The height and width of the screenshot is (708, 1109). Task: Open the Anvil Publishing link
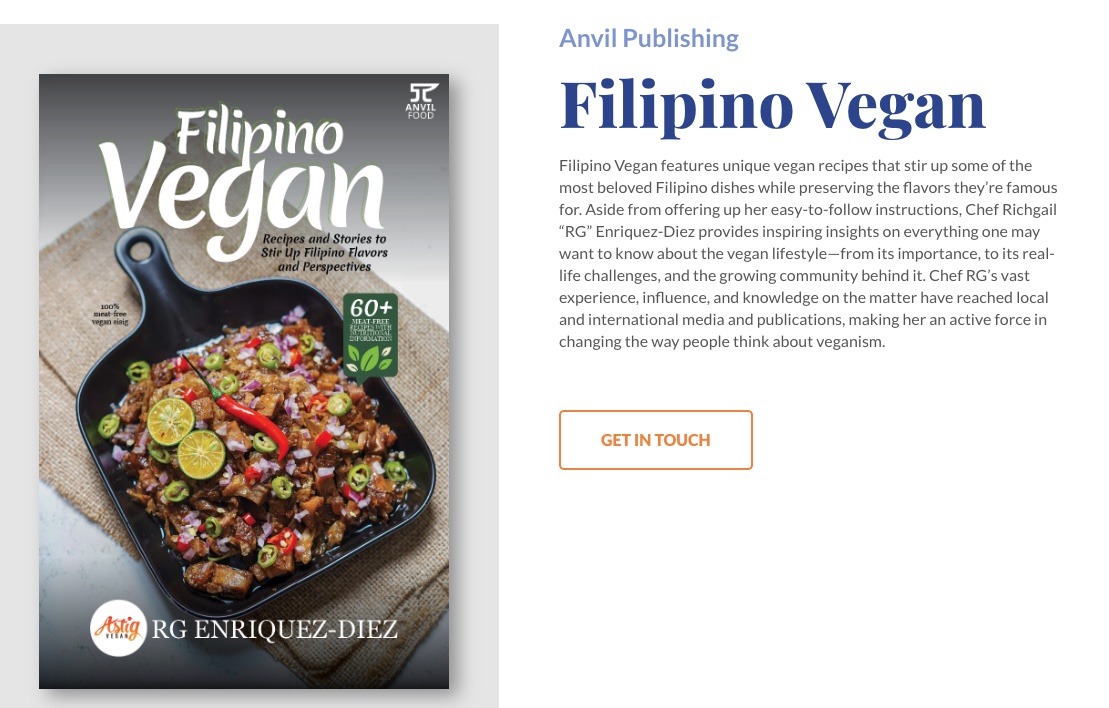(649, 38)
